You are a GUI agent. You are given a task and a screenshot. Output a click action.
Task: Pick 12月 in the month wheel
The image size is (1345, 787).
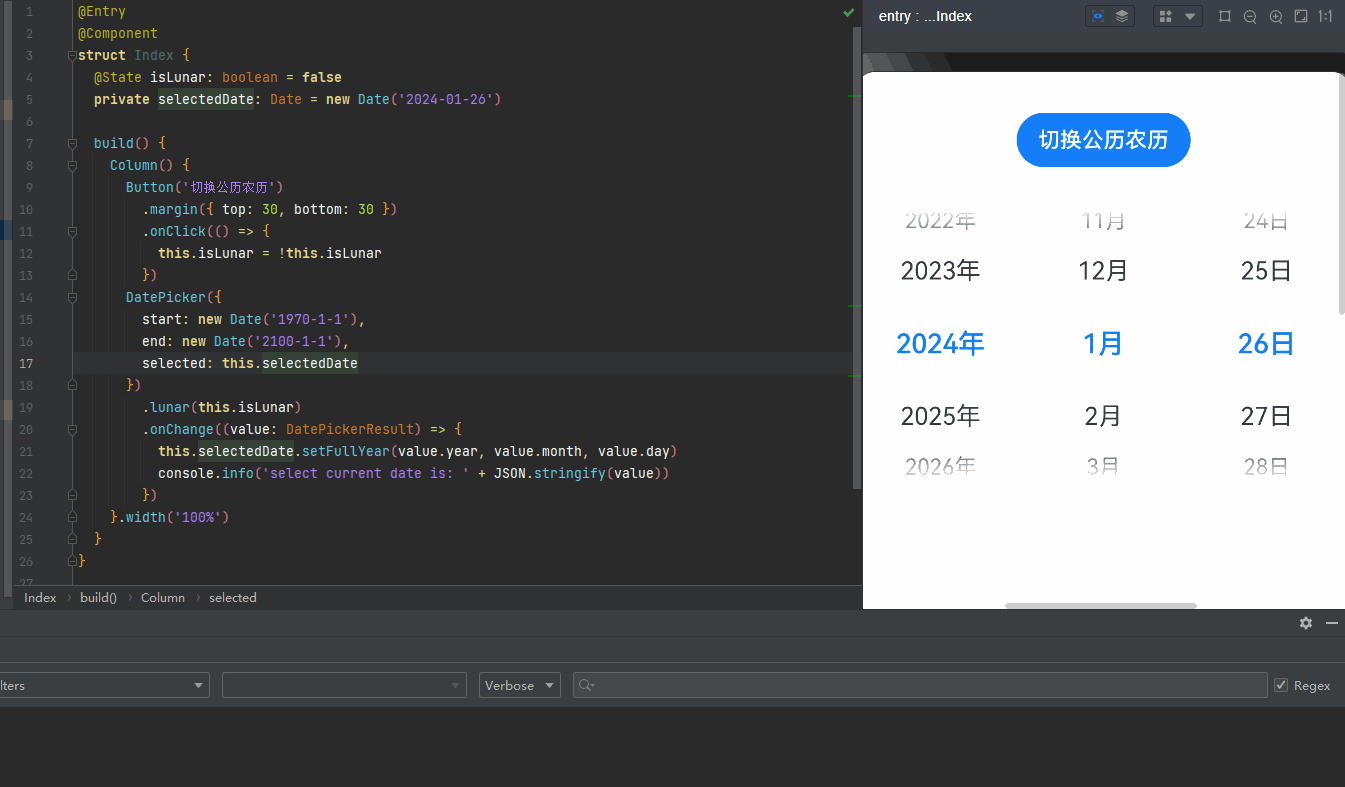coord(1103,270)
